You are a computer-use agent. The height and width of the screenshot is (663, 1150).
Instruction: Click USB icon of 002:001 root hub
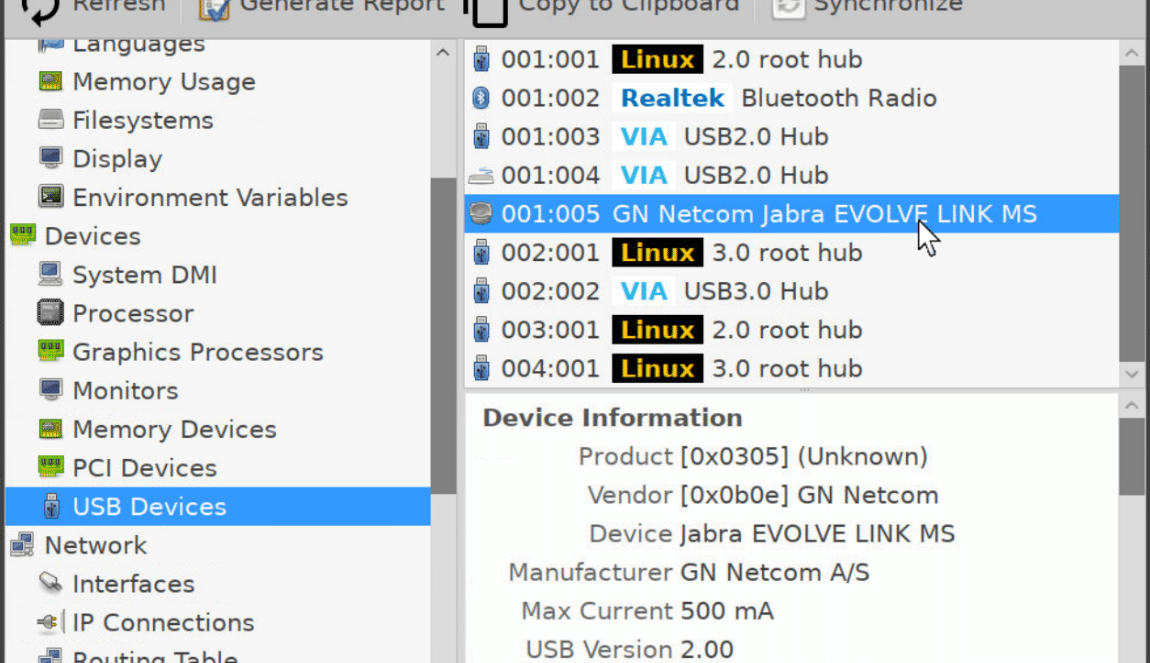[481, 252]
